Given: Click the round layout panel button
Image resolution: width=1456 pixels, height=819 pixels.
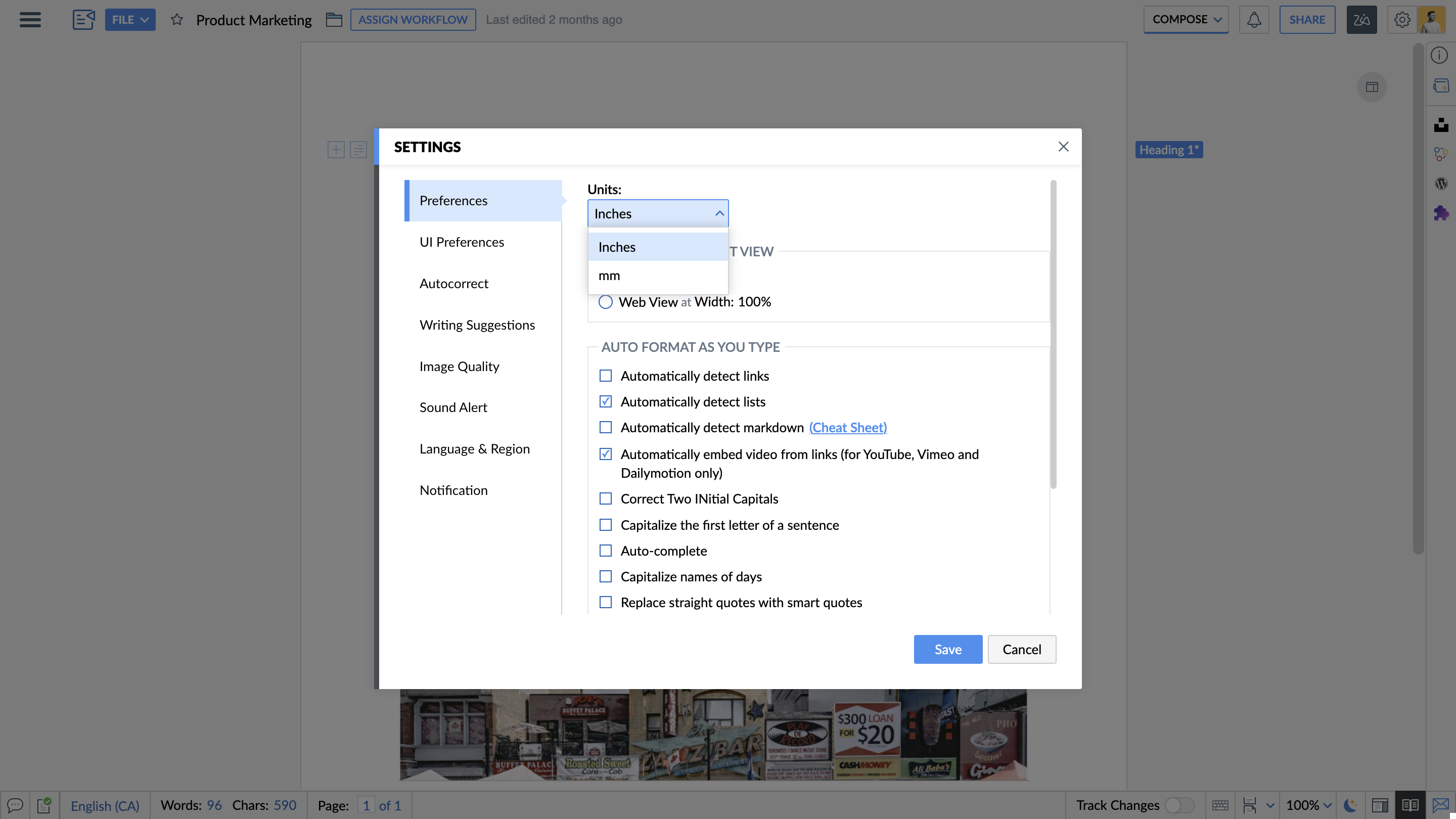Looking at the screenshot, I should point(1372,87).
